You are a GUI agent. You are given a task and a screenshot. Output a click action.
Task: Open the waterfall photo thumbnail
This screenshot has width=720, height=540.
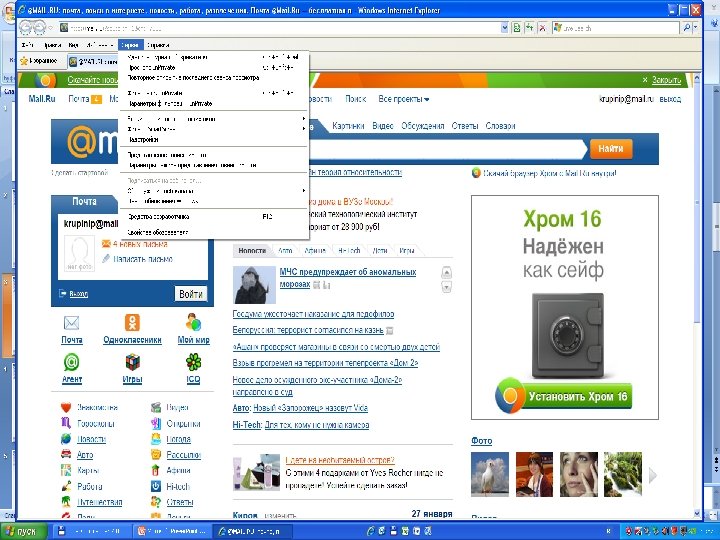coord(623,474)
